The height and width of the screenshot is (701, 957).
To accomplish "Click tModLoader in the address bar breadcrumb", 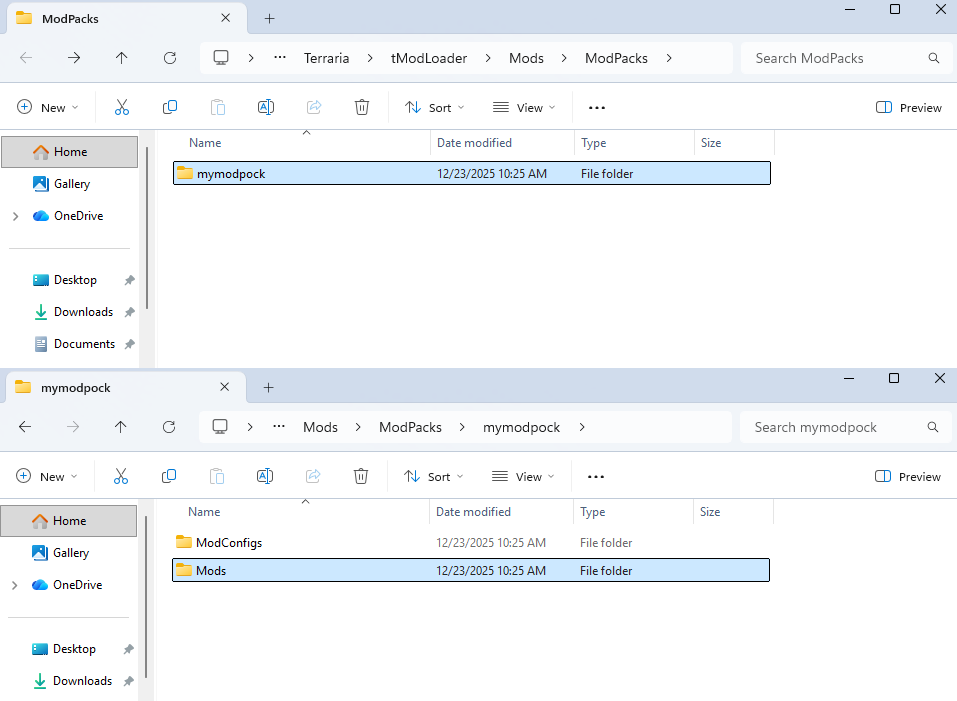I will coord(428,58).
